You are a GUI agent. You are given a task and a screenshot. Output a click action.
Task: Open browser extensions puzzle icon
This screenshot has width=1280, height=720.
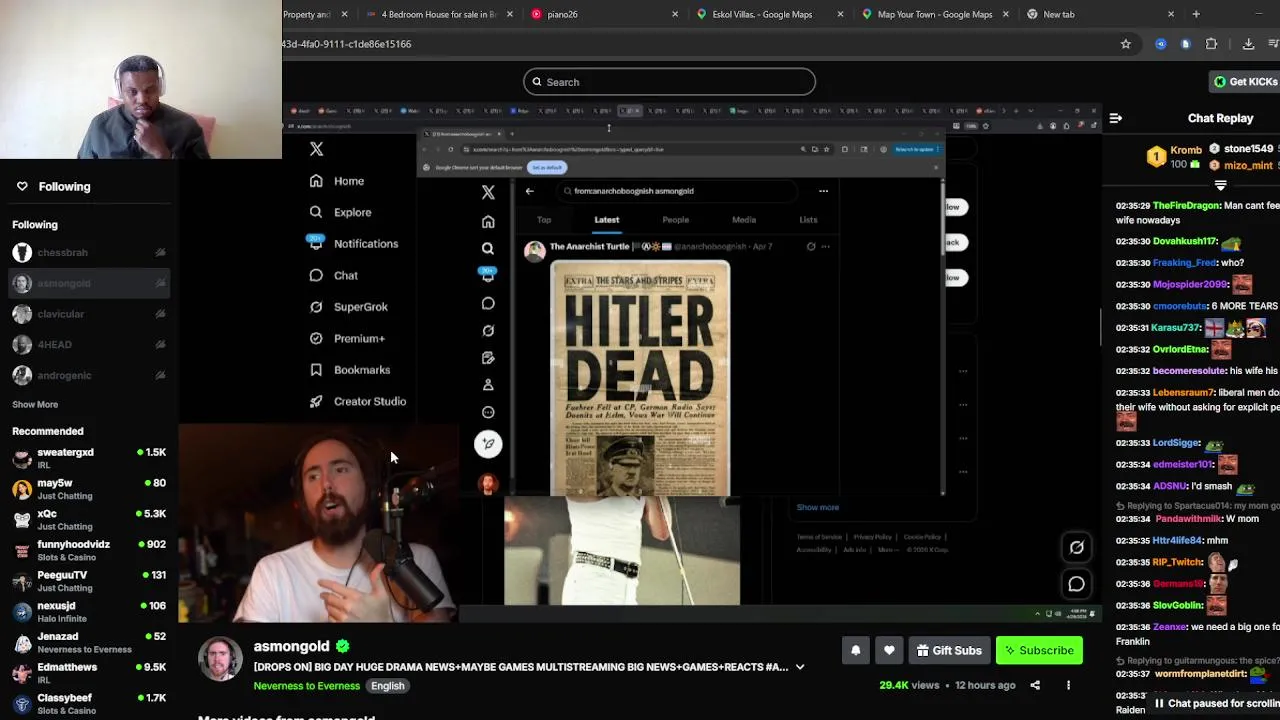(1211, 44)
